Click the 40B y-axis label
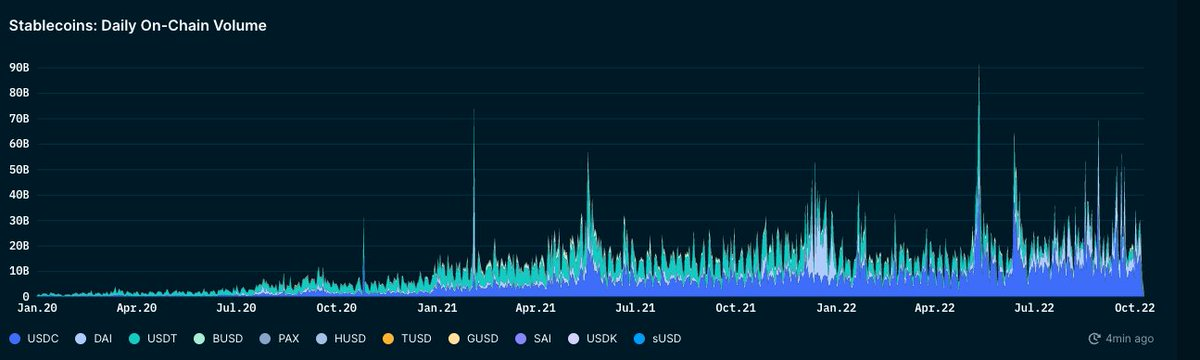The image size is (1200, 360). pyautogui.click(x=18, y=195)
